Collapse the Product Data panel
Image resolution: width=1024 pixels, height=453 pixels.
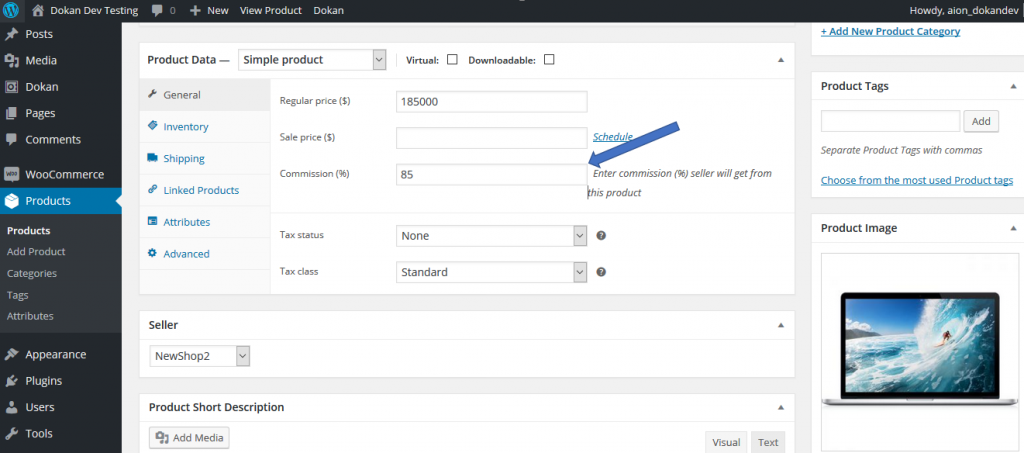780,59
